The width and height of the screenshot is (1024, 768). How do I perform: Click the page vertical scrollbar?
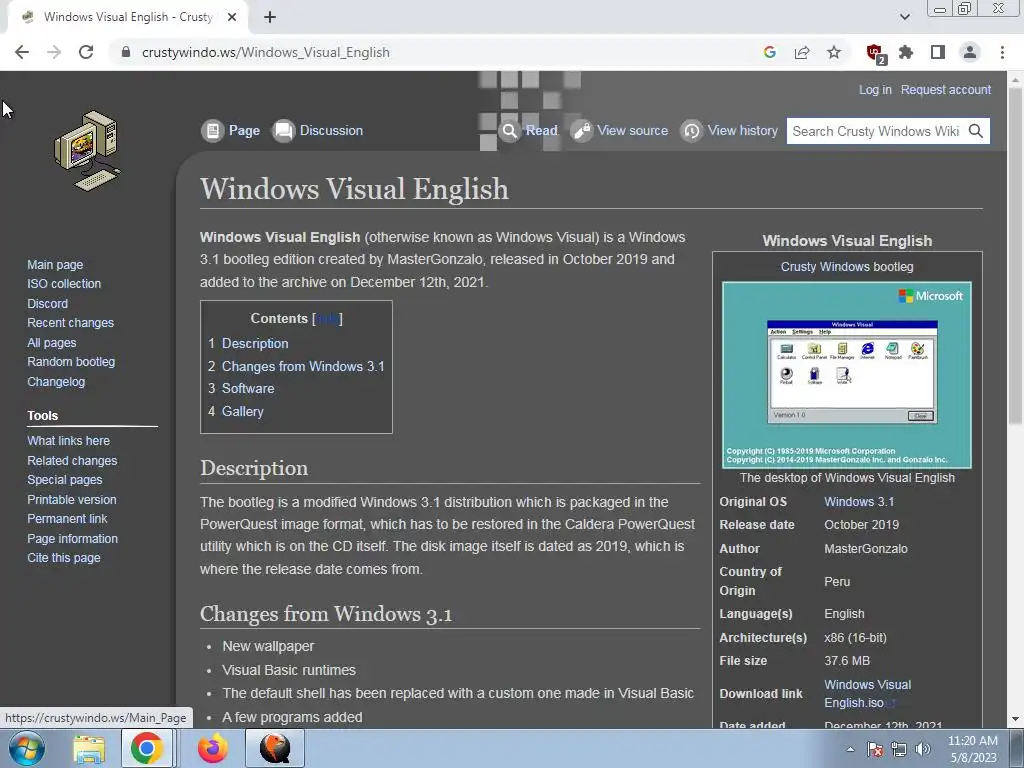pos(1015,255)
